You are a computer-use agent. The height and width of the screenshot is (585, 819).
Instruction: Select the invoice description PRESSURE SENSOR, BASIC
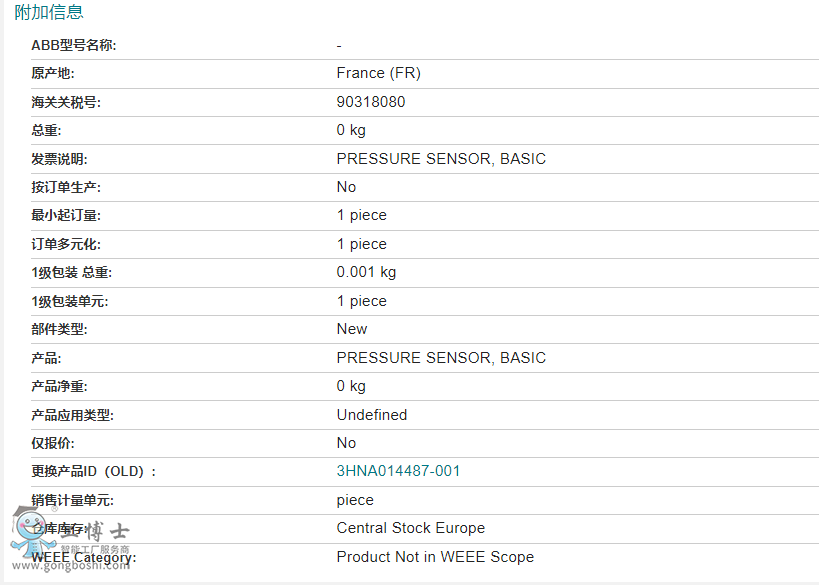(441, 159)
